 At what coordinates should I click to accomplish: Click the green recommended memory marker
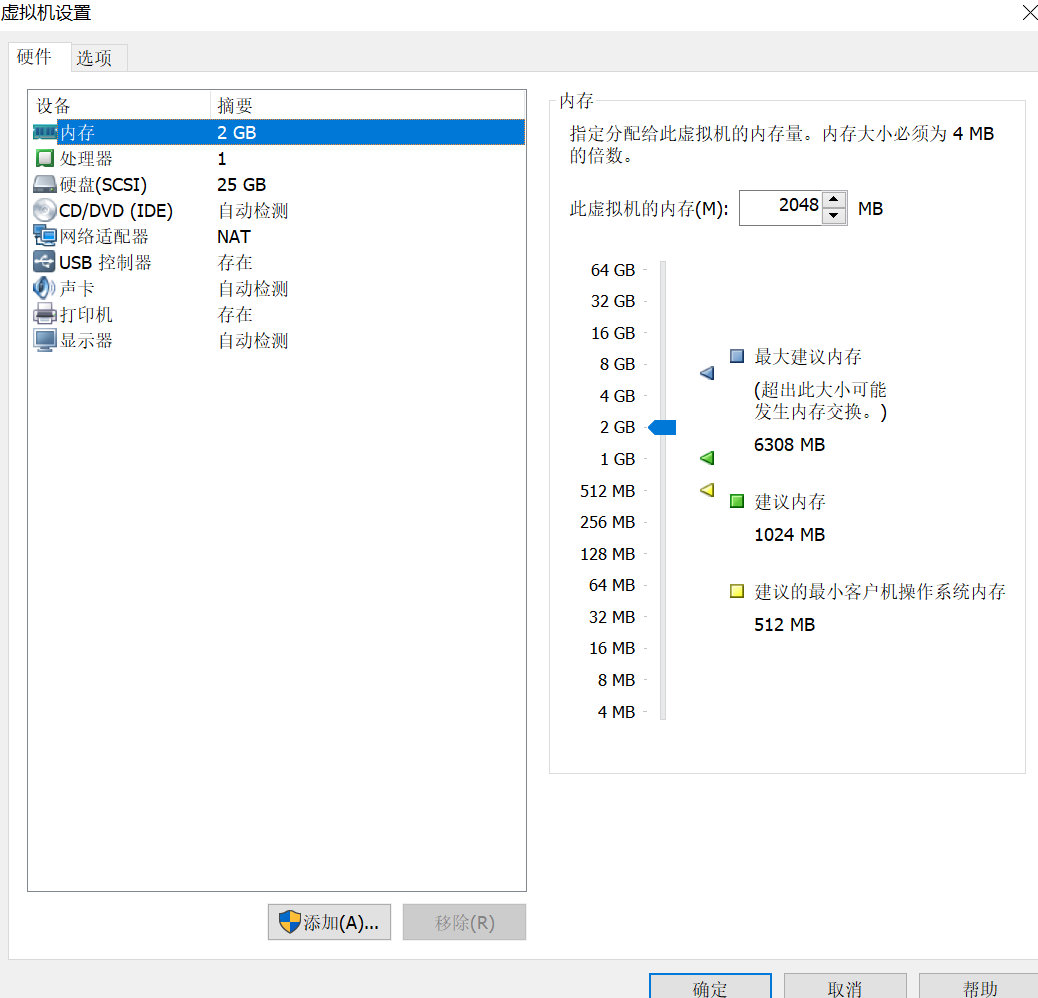point(707,458)
